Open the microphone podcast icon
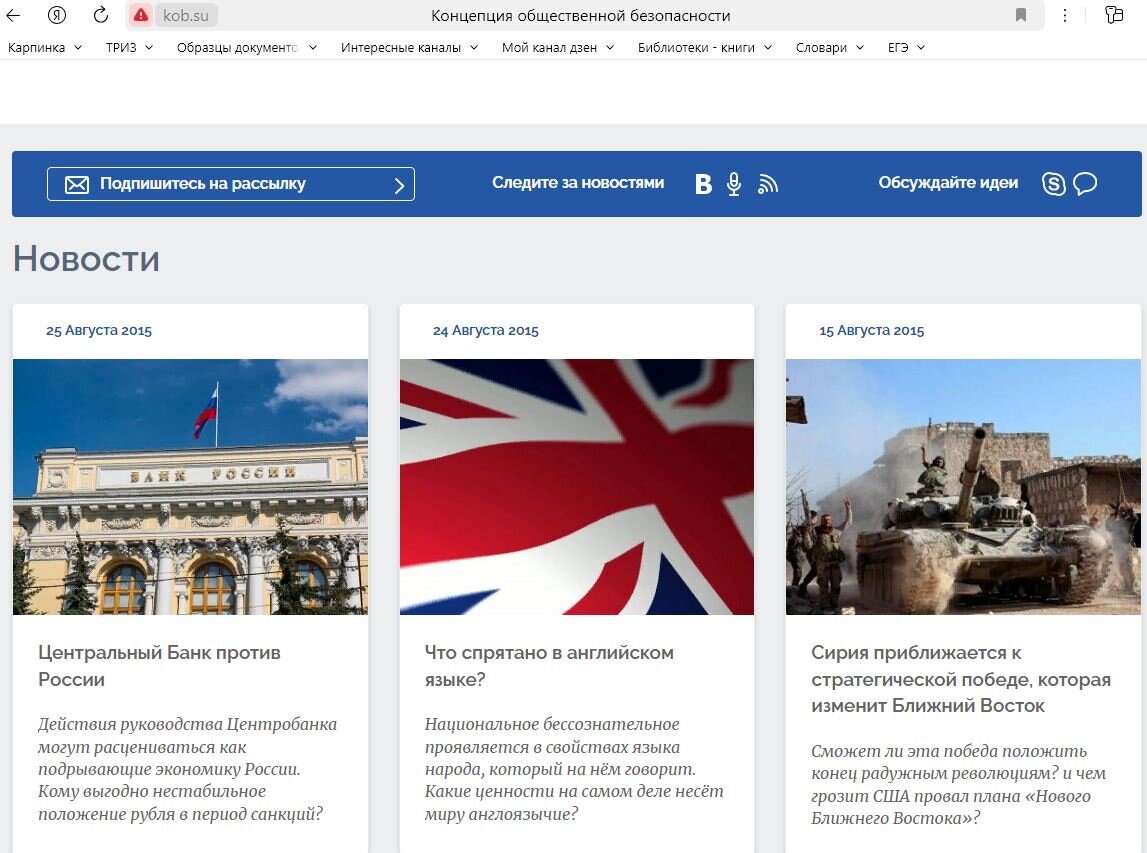 point(734,184)
